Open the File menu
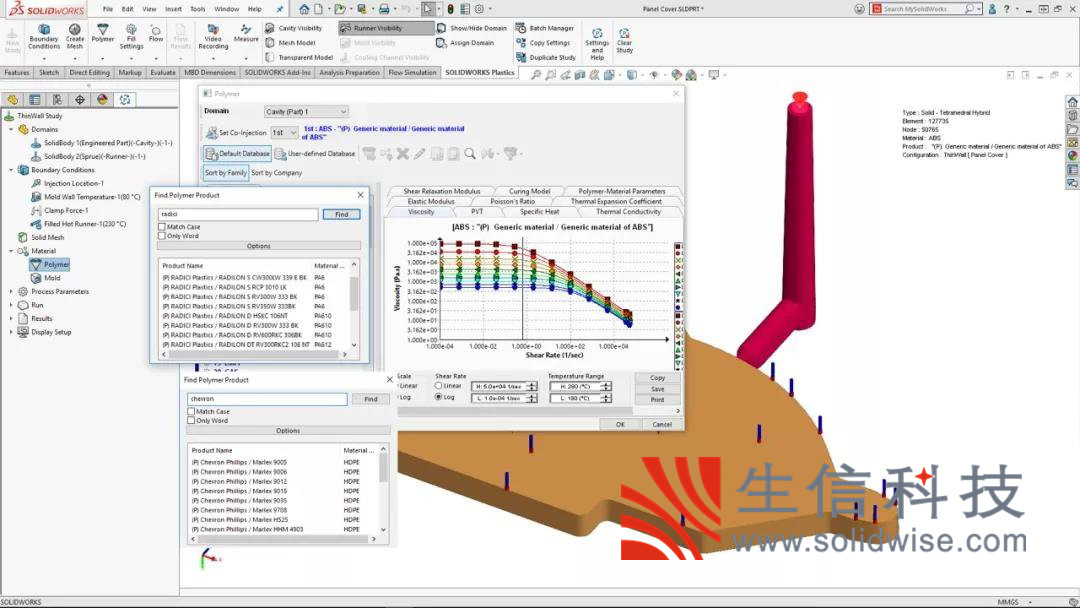Viewport: 1080px width, 608px height. pos(108,9)
